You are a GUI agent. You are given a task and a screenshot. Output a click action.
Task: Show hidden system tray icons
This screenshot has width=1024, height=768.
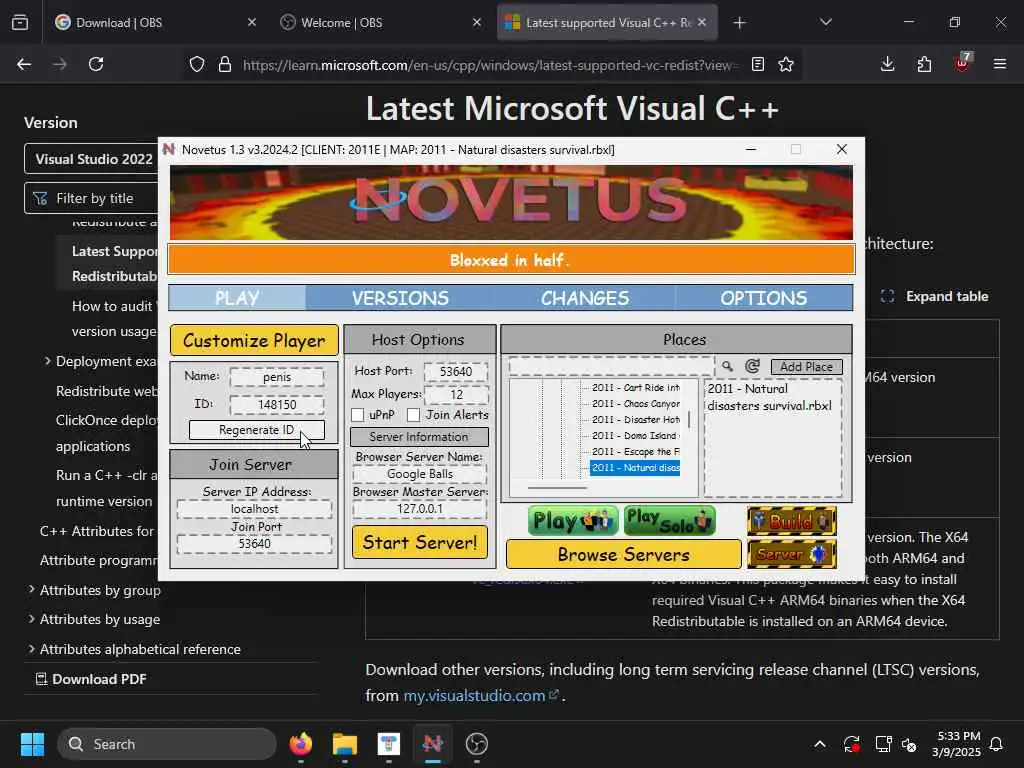[x=820, y=744]
